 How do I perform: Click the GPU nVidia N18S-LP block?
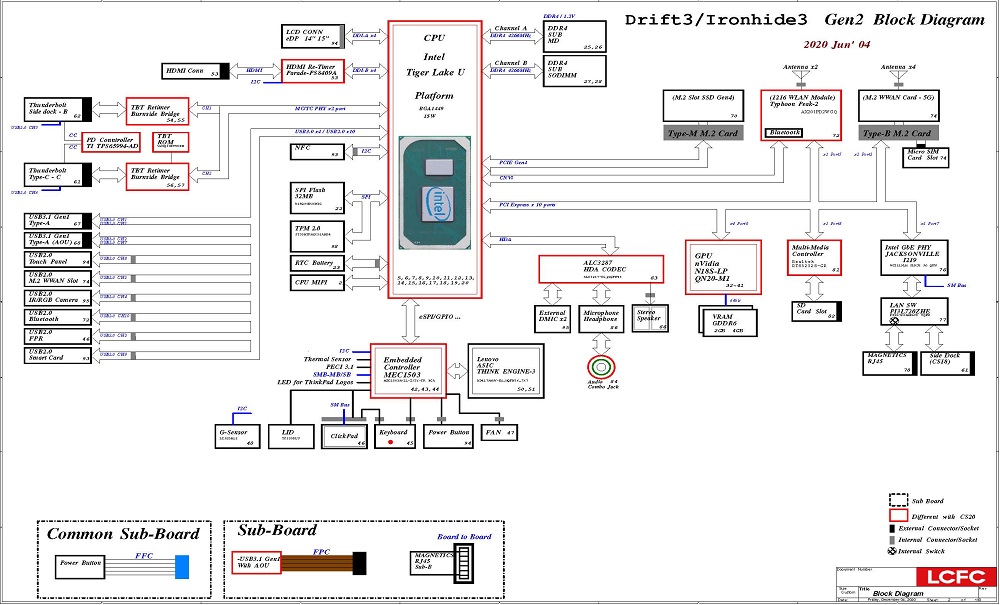point(723,267)
